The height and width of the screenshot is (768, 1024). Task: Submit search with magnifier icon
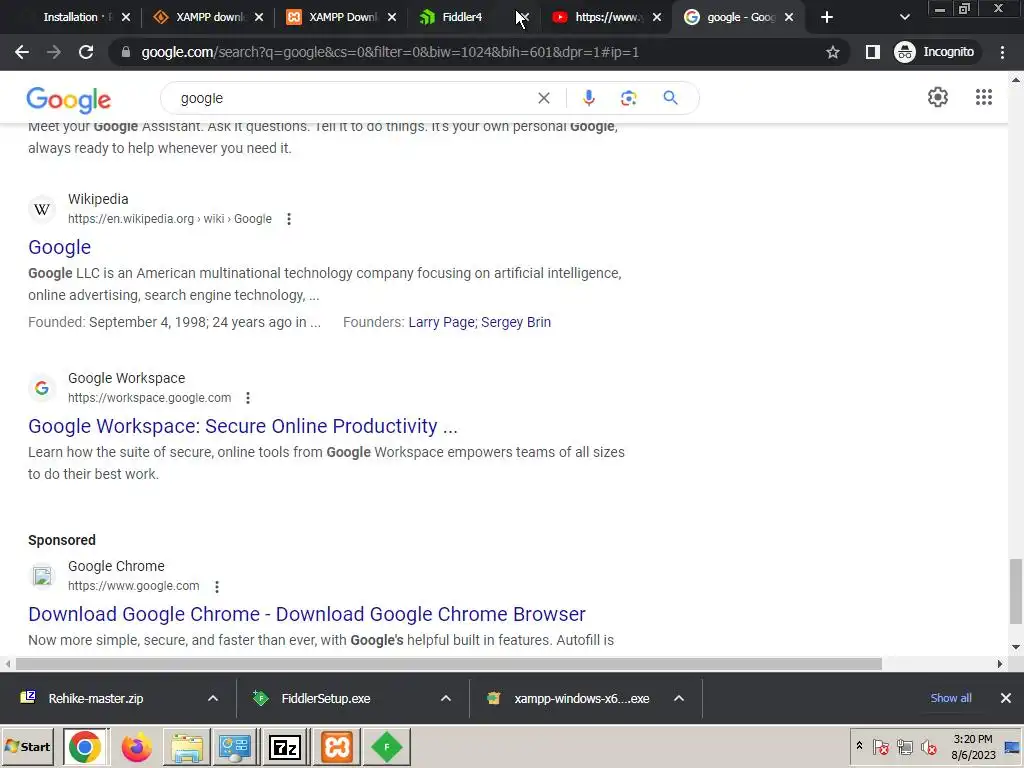point(670,98)
